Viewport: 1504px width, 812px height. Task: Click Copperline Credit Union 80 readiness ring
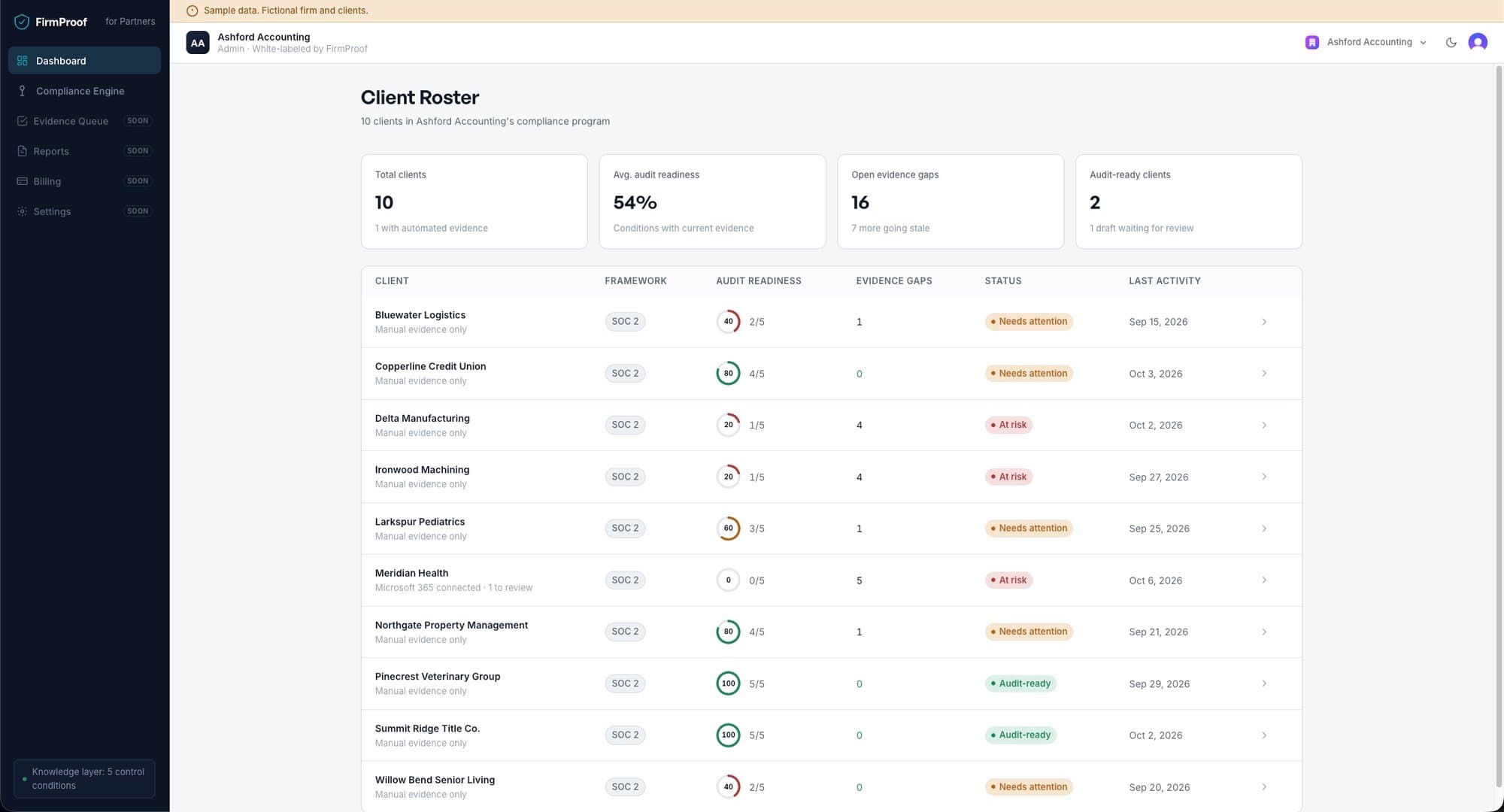(x=728, y=374)
